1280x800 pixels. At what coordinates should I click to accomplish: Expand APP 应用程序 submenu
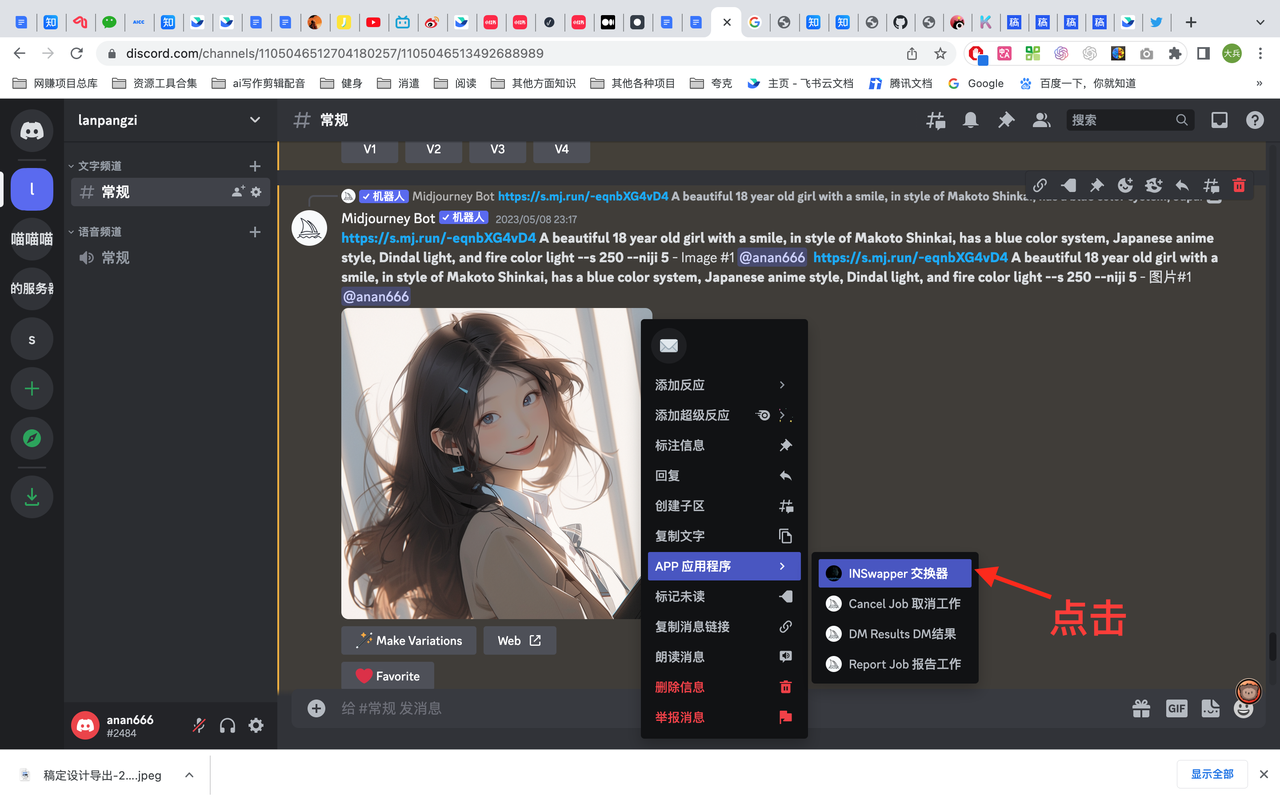click(x=724, y=566)
